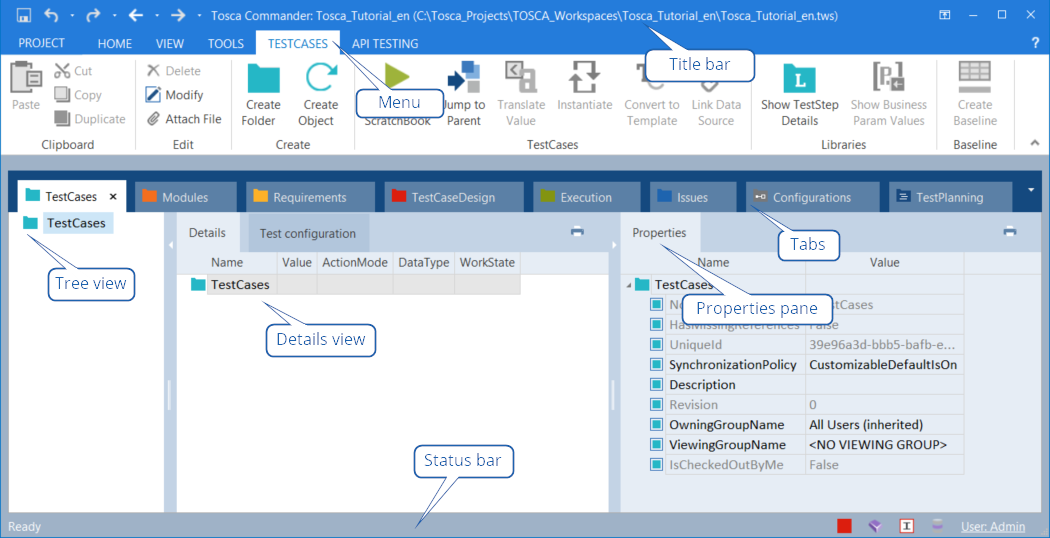Click the Description property row
Image resolution: width=1050 pixels, height=538 pixels.
(807, 385)
